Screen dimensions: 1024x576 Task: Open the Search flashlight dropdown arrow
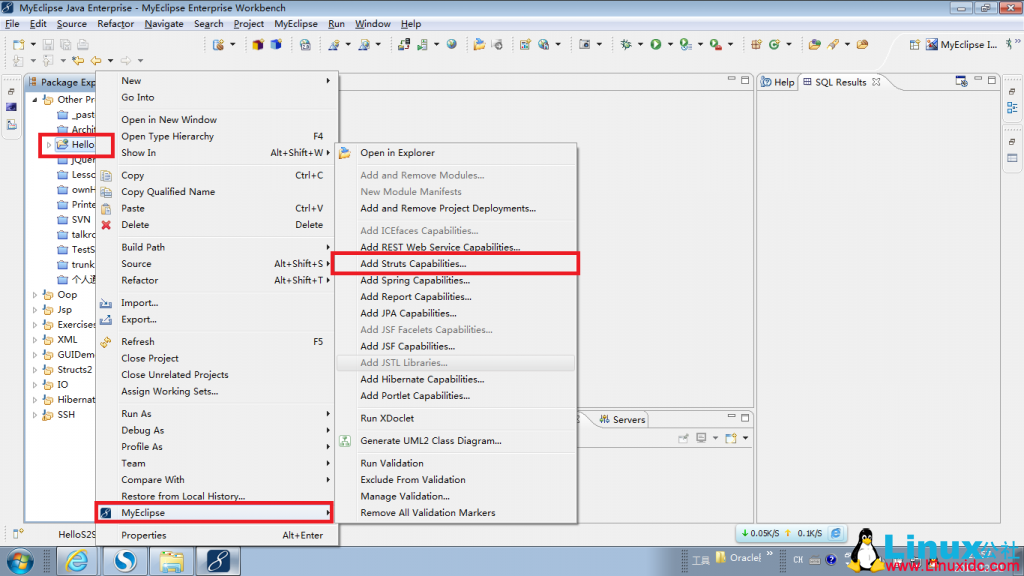(847, 44)
